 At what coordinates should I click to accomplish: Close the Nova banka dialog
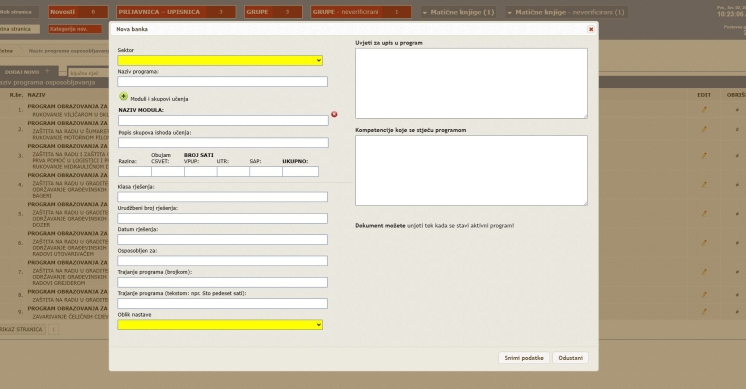[591, 29]
